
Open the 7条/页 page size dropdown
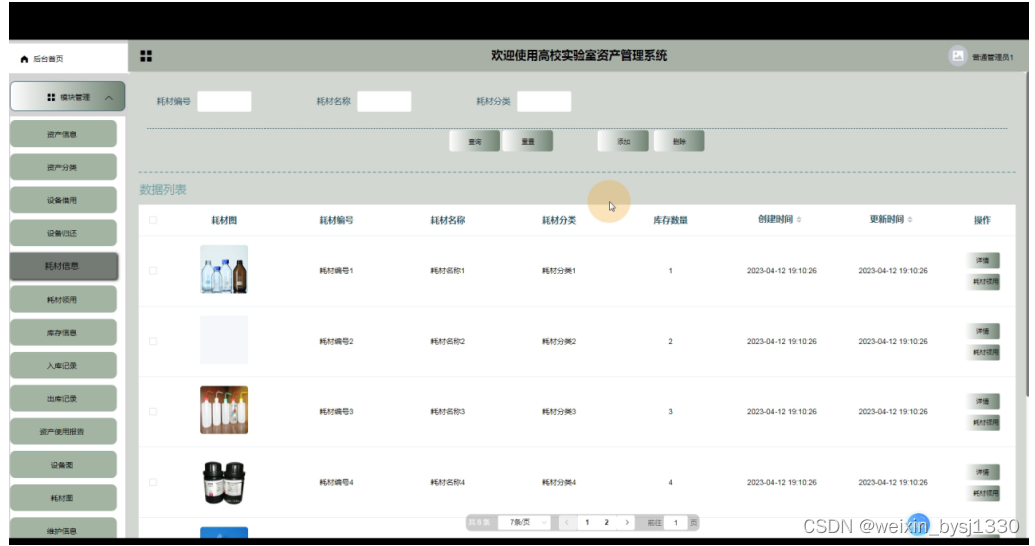524,522
